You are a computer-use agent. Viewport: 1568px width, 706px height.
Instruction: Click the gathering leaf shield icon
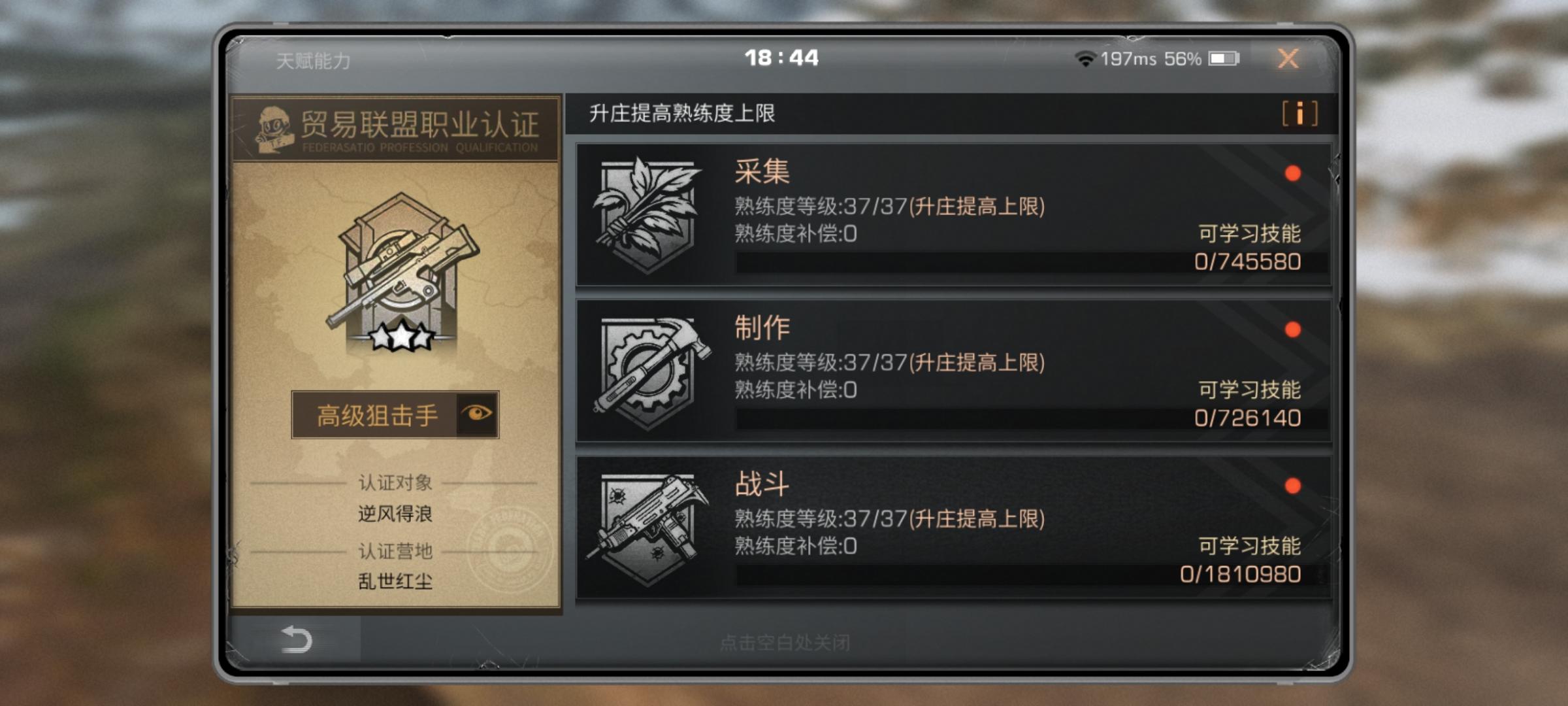click(x=647, y=214)
